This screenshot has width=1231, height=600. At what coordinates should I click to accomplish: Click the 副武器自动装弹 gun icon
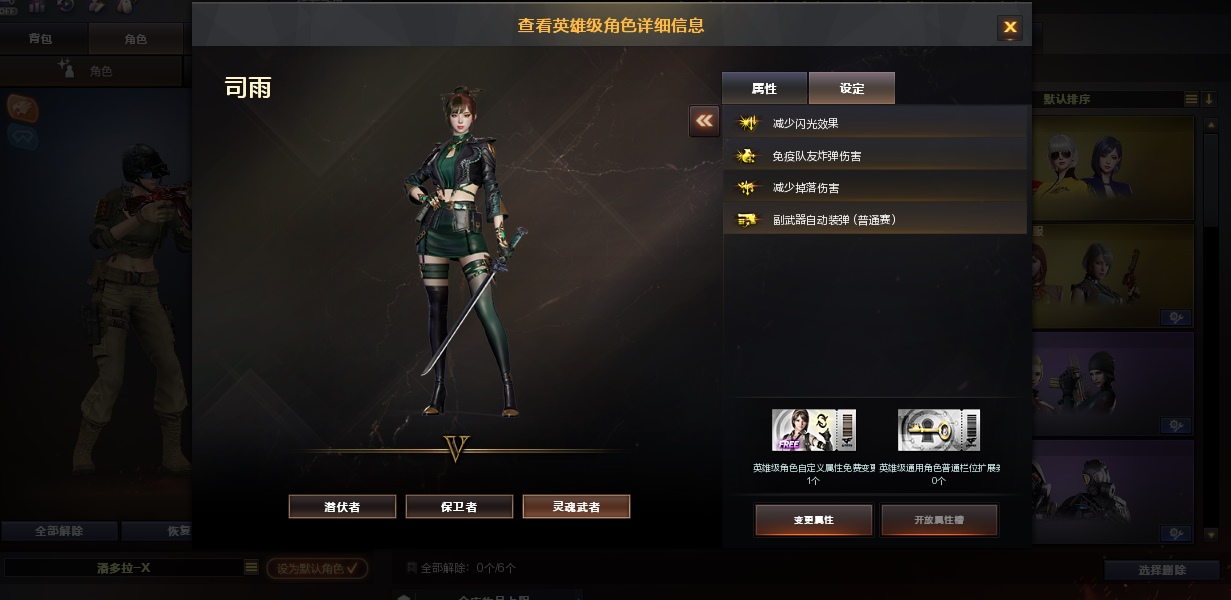click(x=747, y=220)
